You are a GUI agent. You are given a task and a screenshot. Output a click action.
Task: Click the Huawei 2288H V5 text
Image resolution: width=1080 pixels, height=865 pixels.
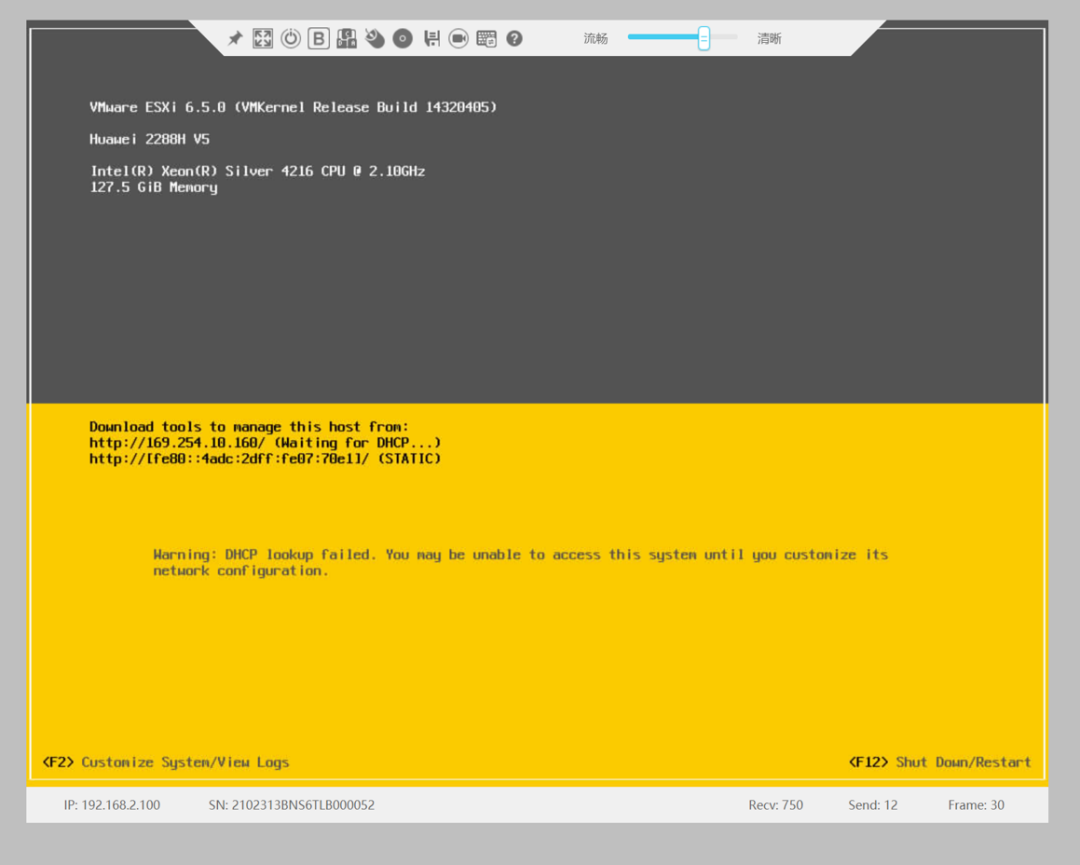(x=149, y=139)
